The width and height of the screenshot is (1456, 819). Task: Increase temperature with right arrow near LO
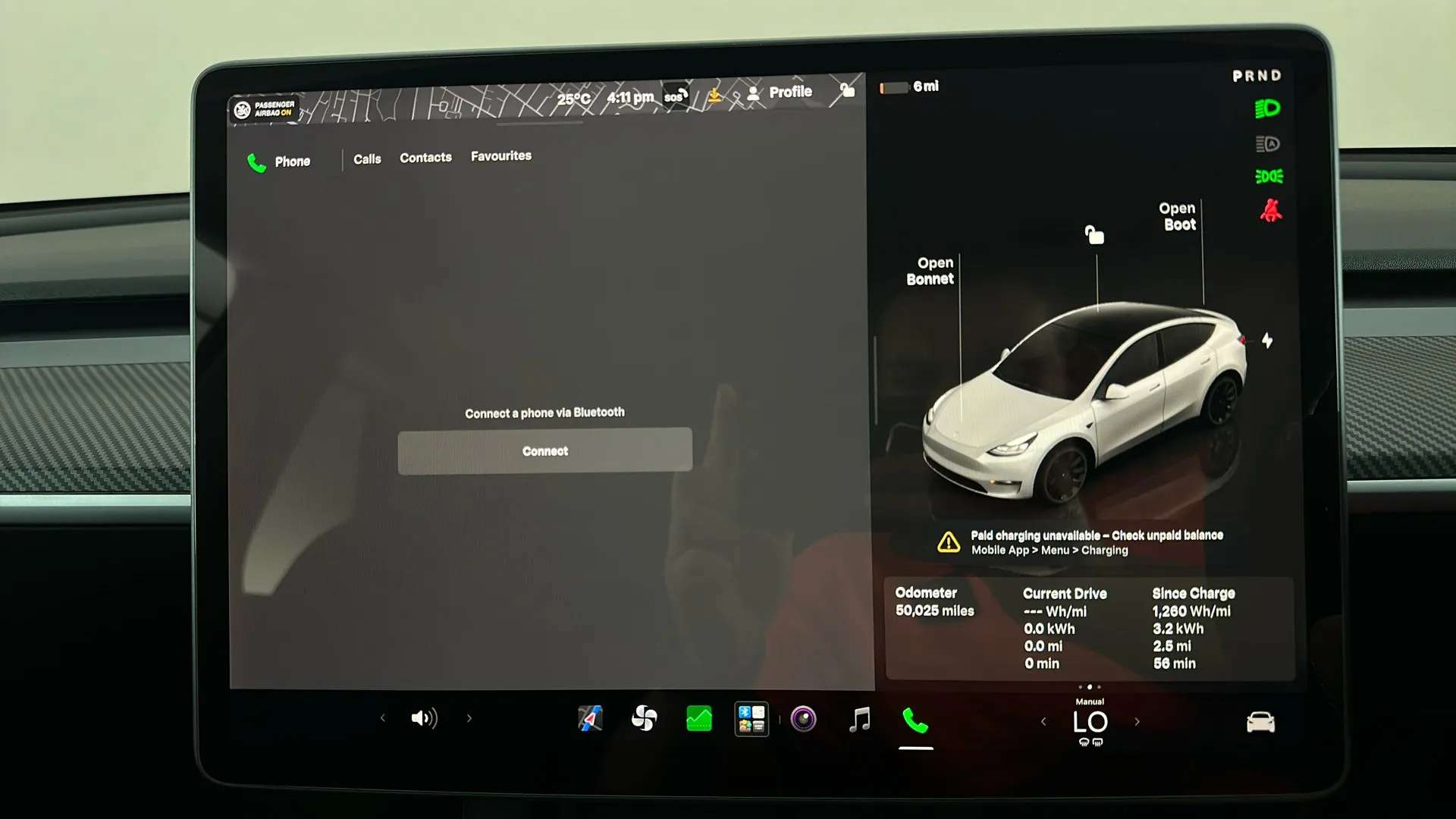(1137, 722)
